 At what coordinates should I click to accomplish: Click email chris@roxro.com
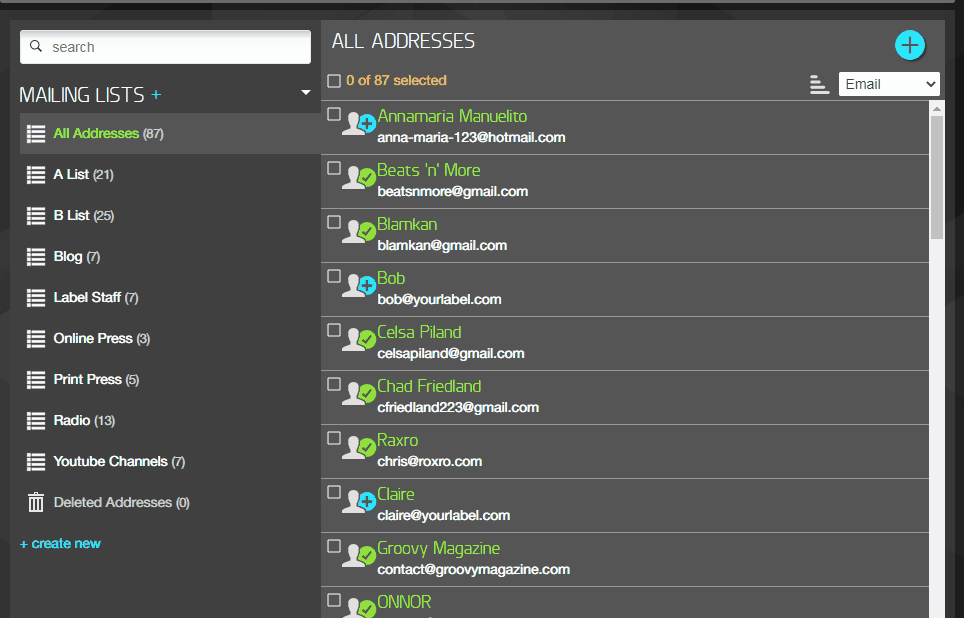(430, 461)
